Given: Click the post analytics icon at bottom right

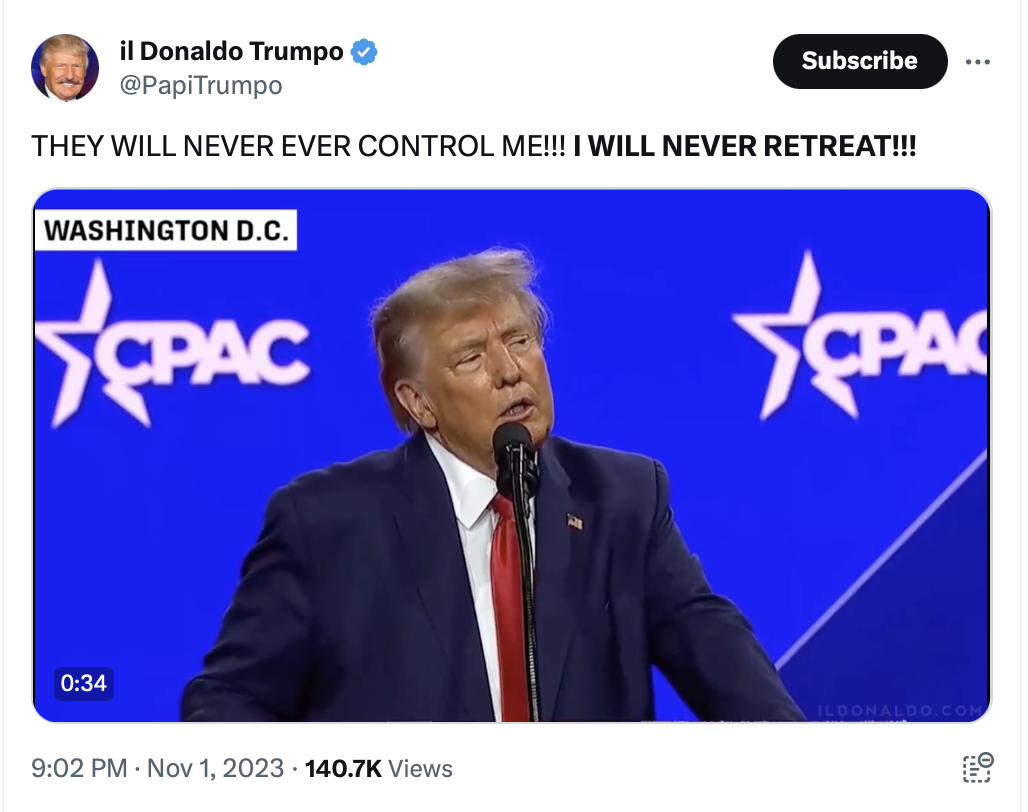Looking at the screenshot, I should tap(977, 768).
